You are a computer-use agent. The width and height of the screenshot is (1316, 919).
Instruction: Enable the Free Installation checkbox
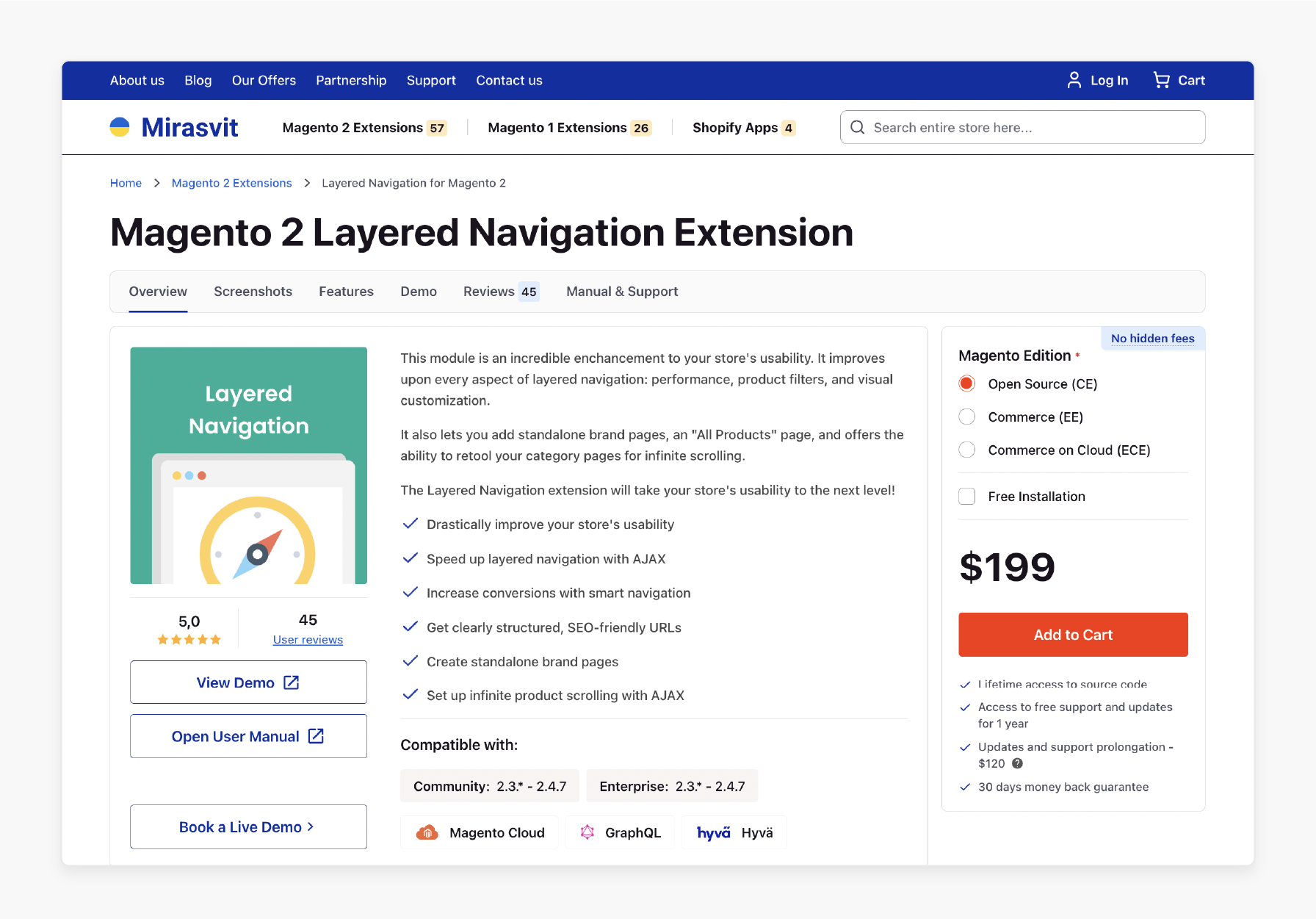tap(967, 497)
